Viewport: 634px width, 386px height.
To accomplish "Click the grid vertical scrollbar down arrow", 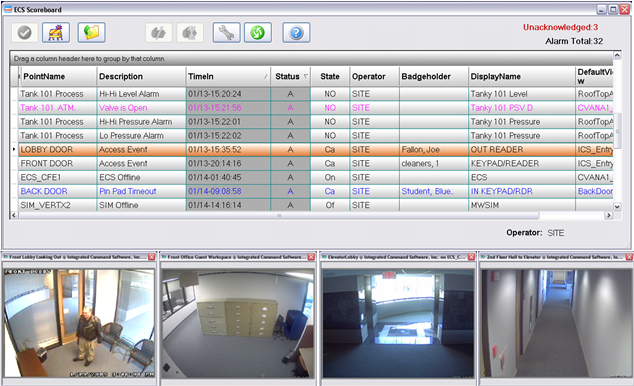I will pyautogui.click(x=617, y=207).
